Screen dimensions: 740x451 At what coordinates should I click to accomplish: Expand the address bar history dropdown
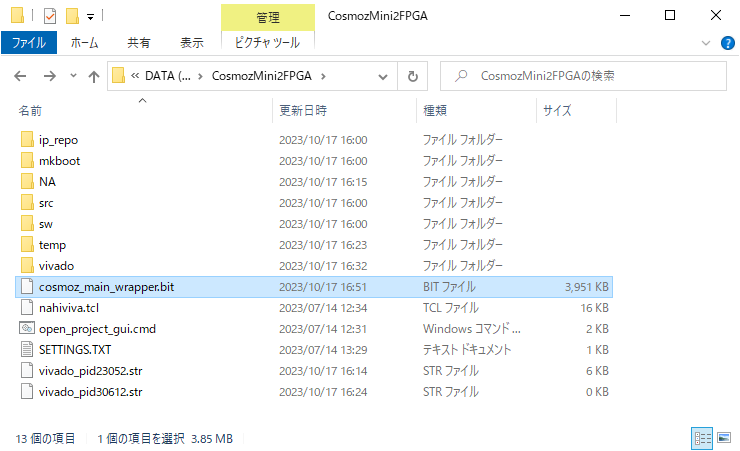(385, 76)
